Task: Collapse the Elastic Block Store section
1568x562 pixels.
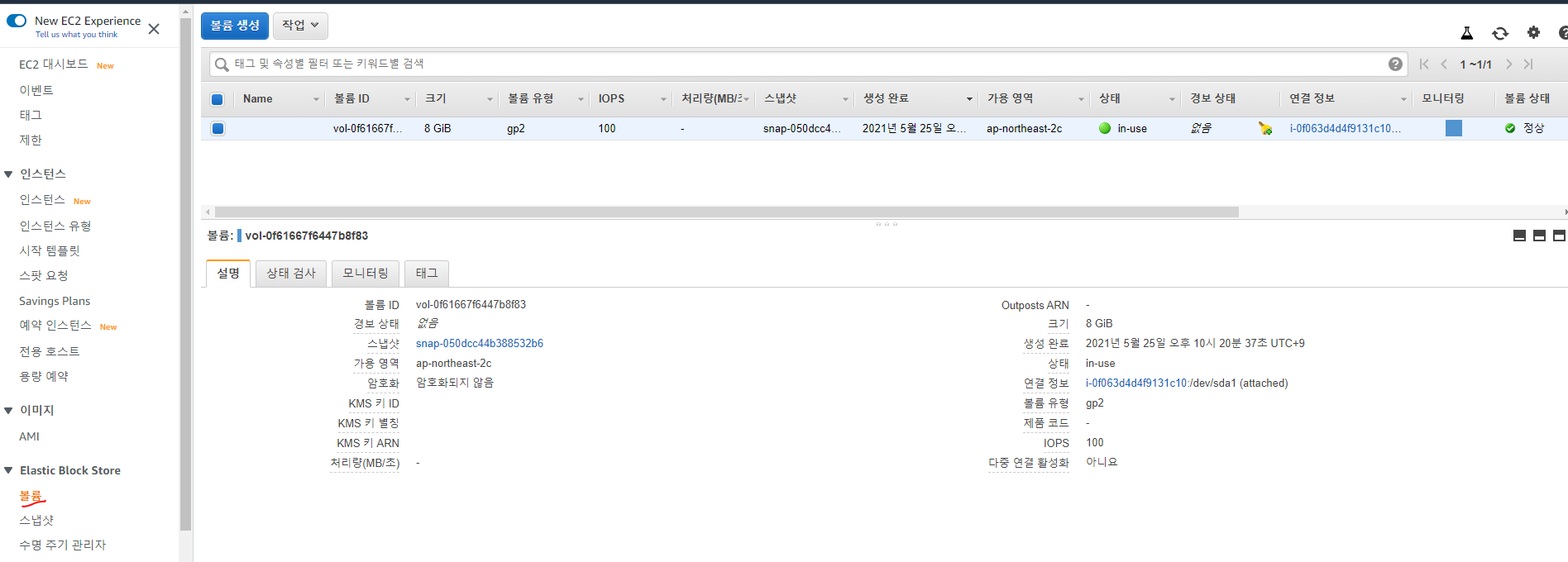Action: click(x=8, y=470)
